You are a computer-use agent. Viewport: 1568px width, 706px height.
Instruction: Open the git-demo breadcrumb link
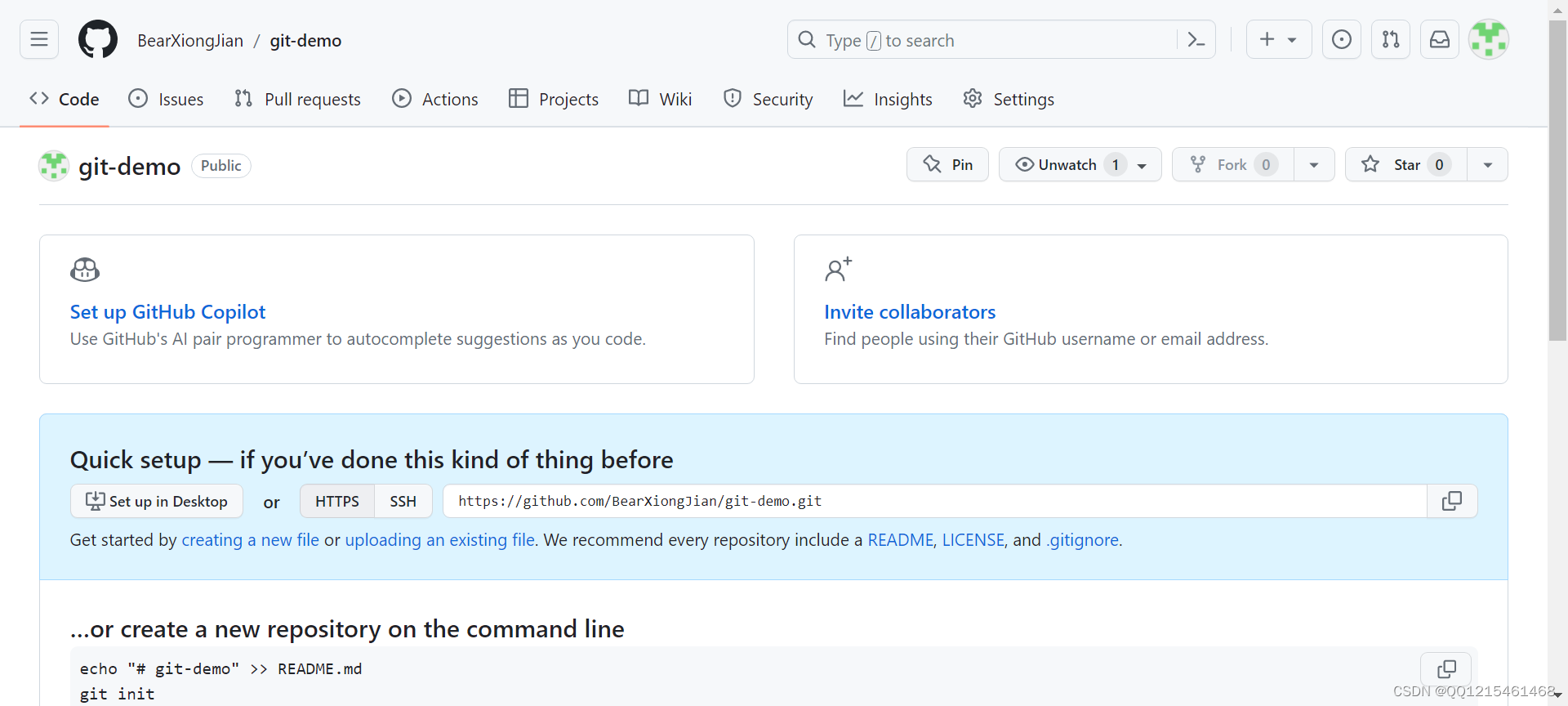tap(305, 41)
